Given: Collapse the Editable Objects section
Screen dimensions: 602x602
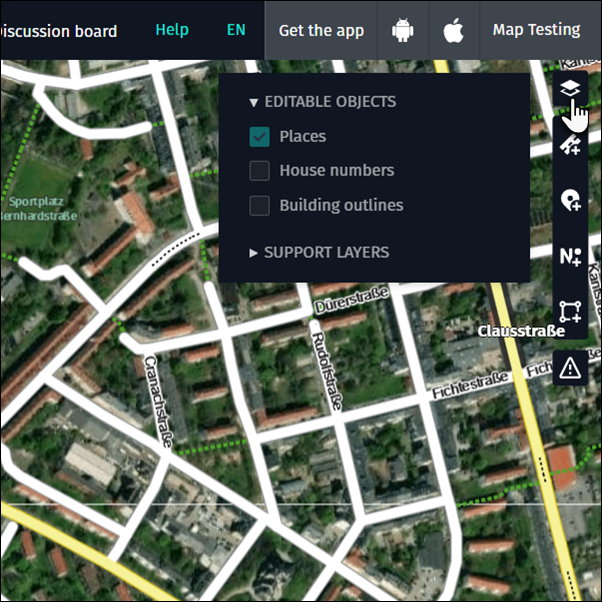Looking at the screenshot, I should [x=322, y=102].
